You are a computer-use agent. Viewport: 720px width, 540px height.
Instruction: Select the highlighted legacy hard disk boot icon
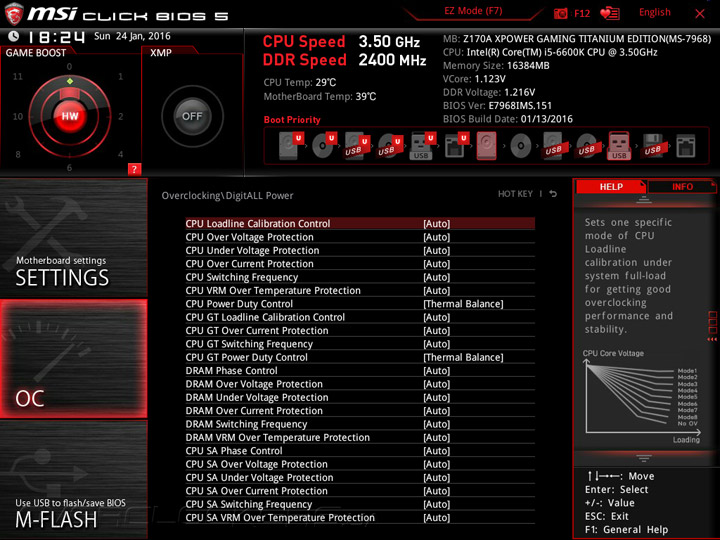tap(487, 146)
